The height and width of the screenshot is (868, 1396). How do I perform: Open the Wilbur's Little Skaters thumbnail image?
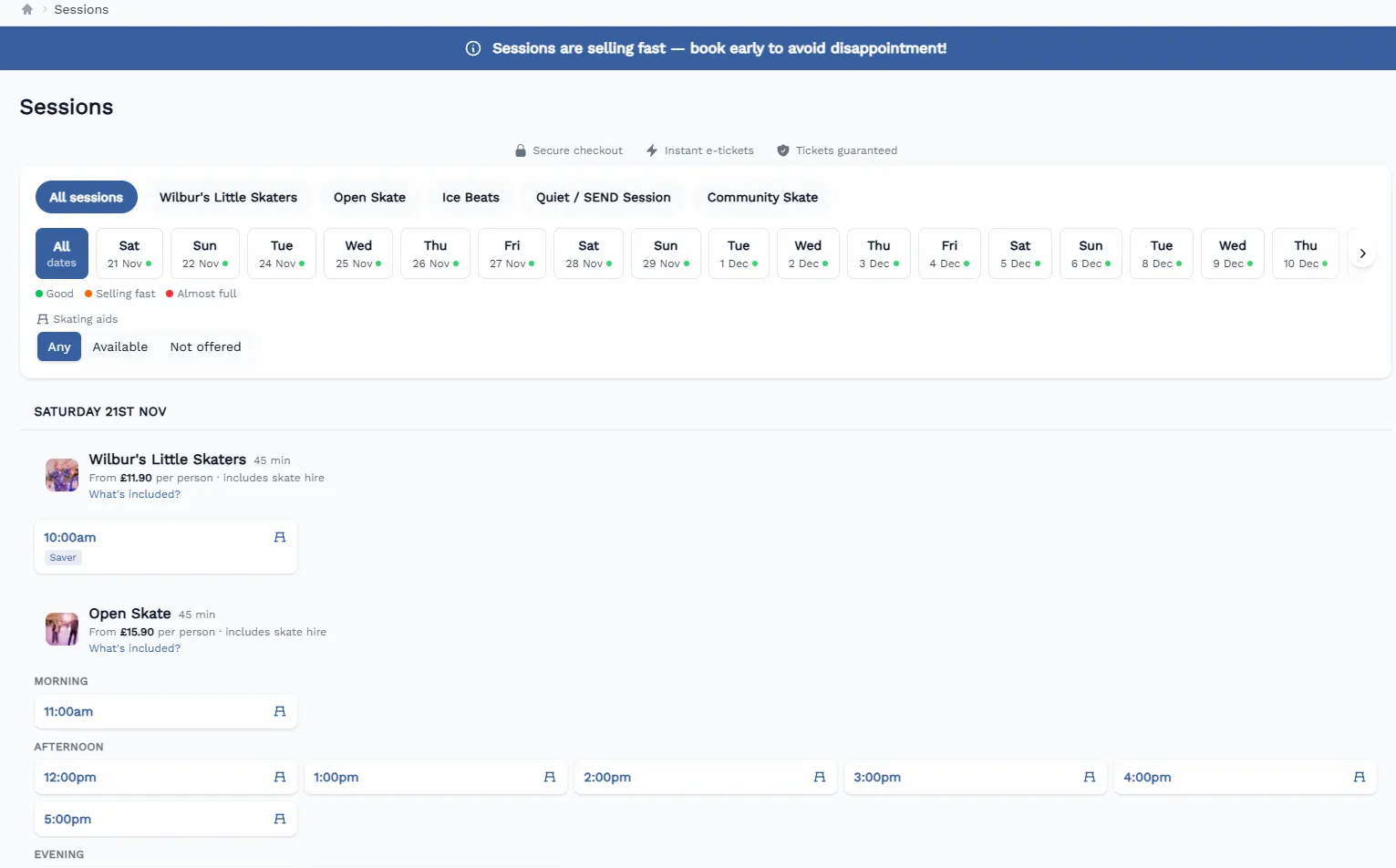tap(62, 475)
